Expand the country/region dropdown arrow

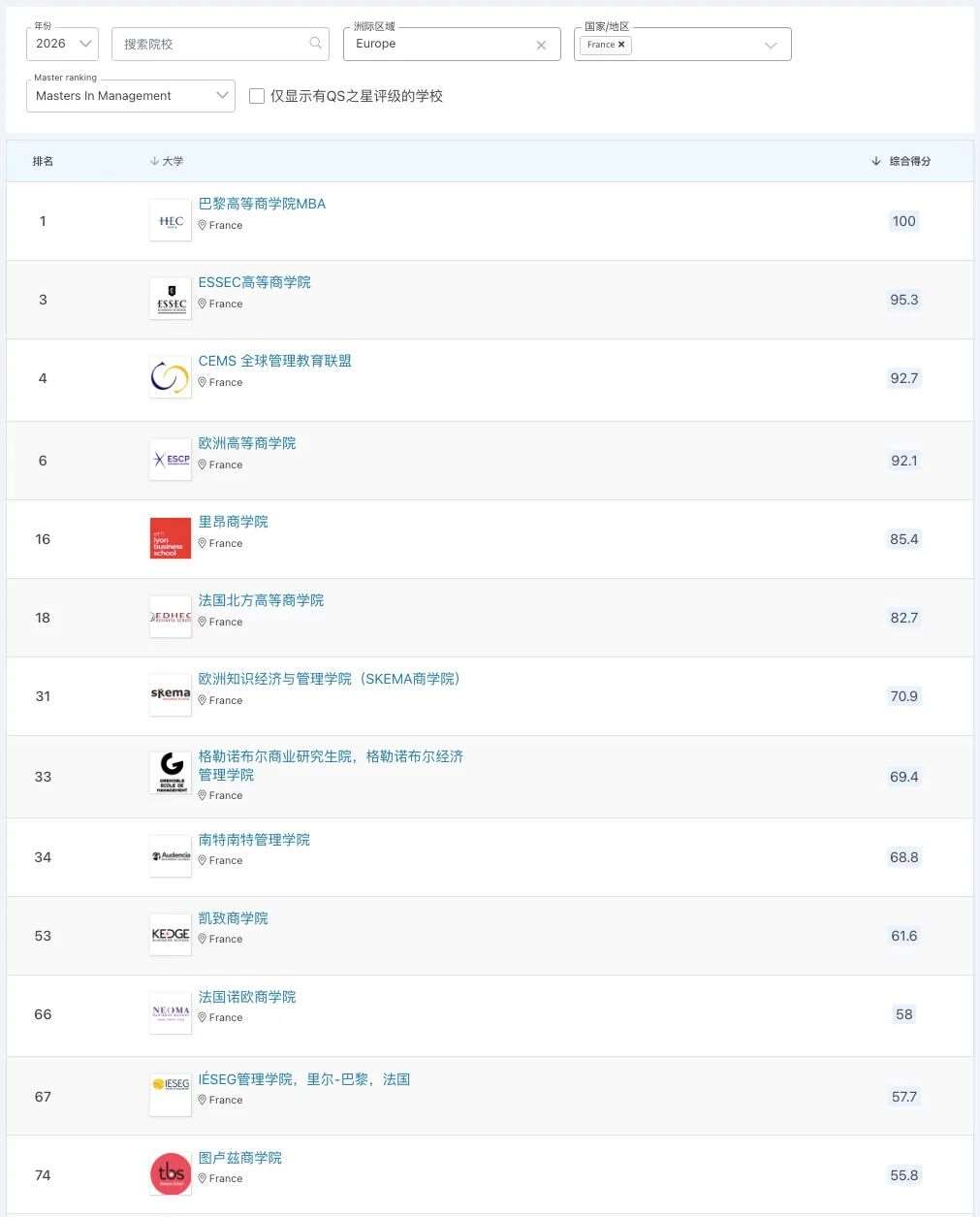[x=771, y=45]
